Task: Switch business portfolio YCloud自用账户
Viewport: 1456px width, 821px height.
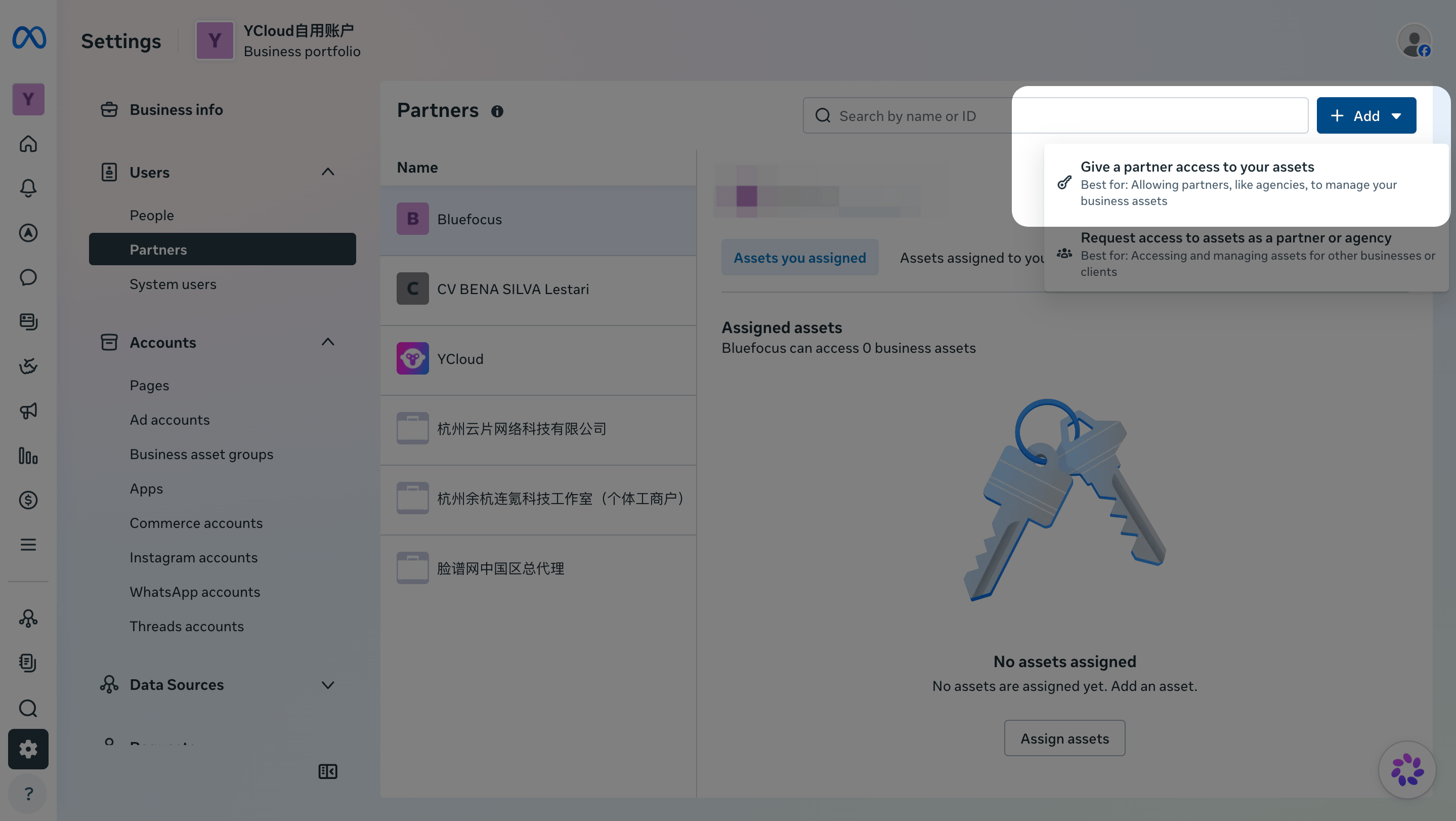Action: (278, 40)
